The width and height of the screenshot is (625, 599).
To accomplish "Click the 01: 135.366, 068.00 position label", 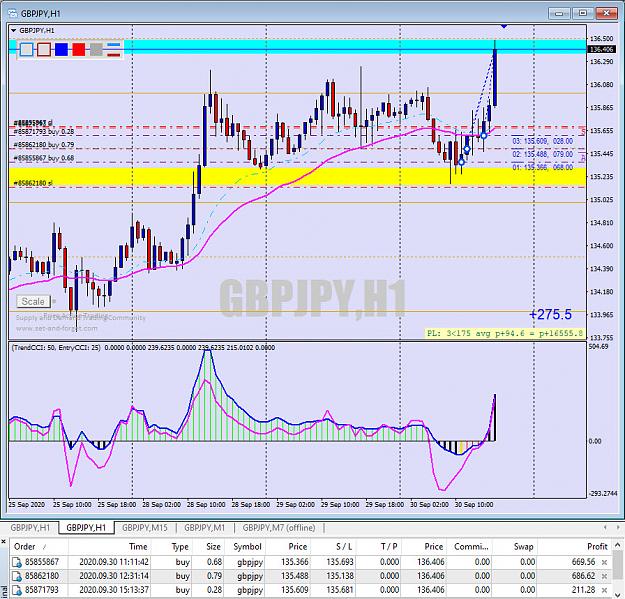I will click(542, 167).
